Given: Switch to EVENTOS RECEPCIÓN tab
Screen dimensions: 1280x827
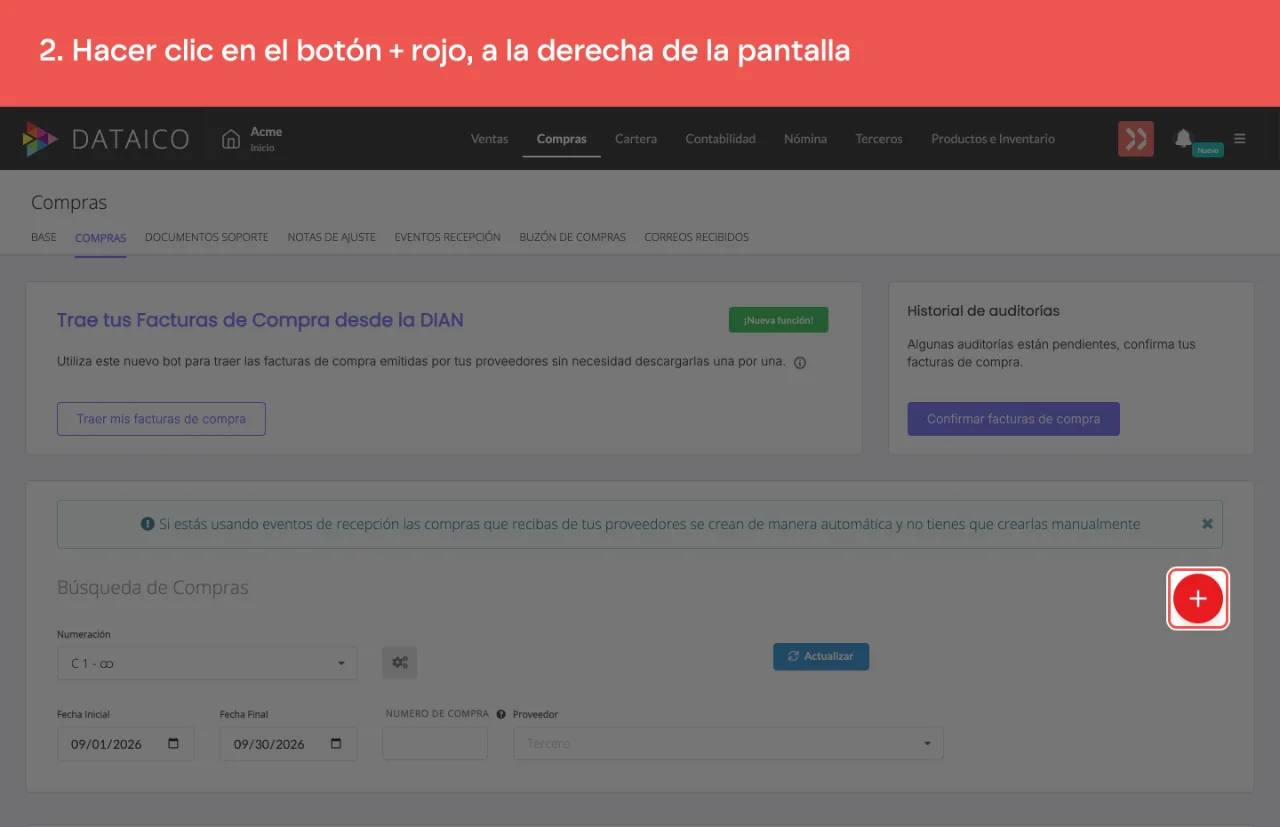Looking at the screenshot, I should click(x=448, y=237).
